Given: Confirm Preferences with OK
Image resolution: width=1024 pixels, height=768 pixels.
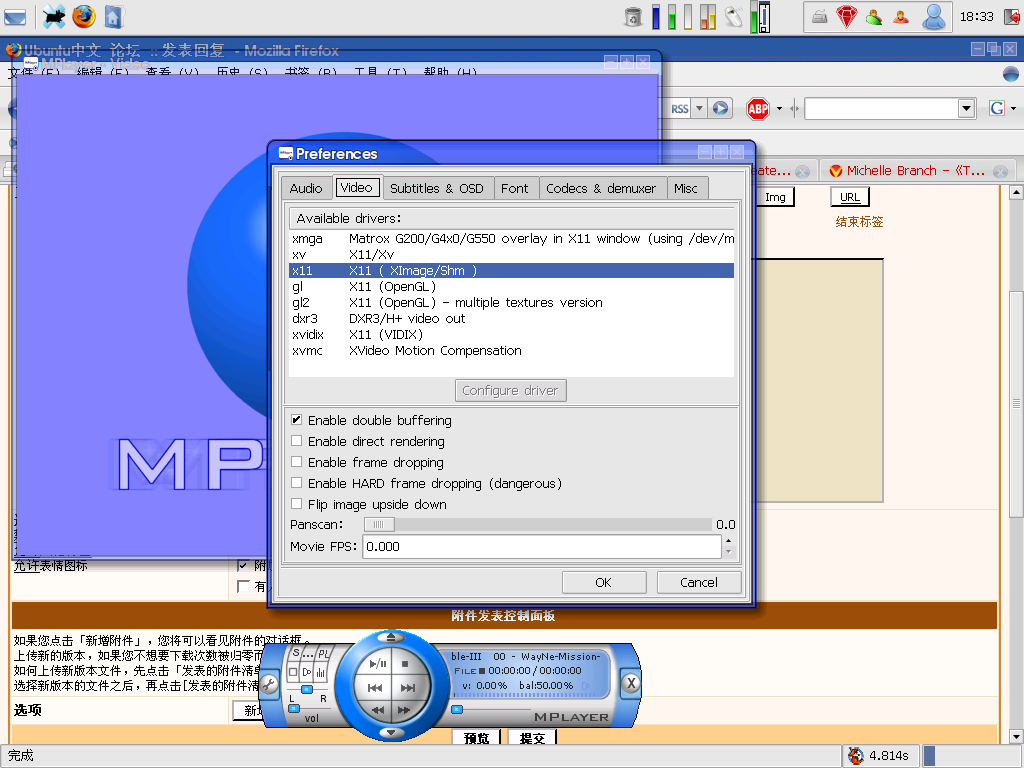Looking at the screenshot, I should (x=604, y=583).
